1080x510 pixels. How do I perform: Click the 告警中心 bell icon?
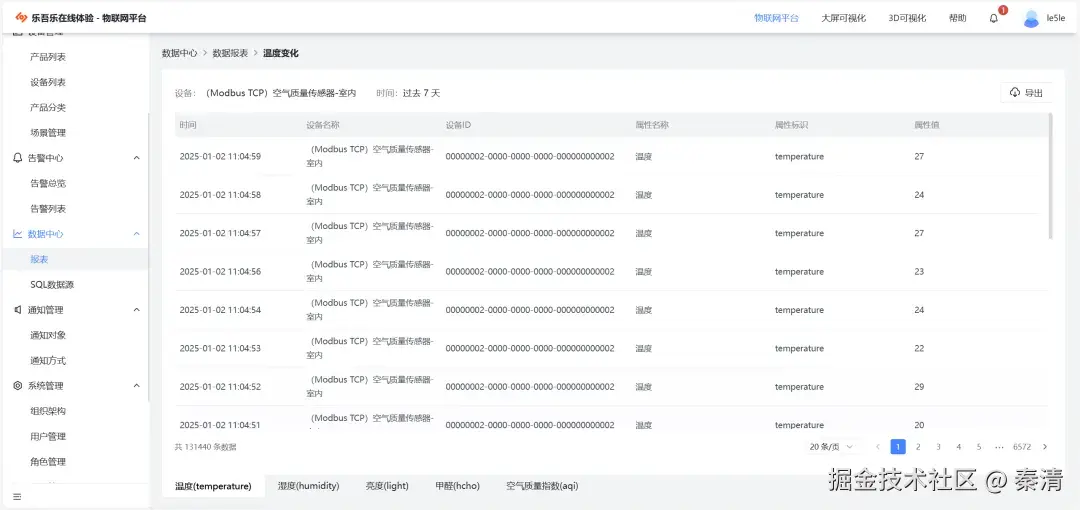[x=18, y=158]
